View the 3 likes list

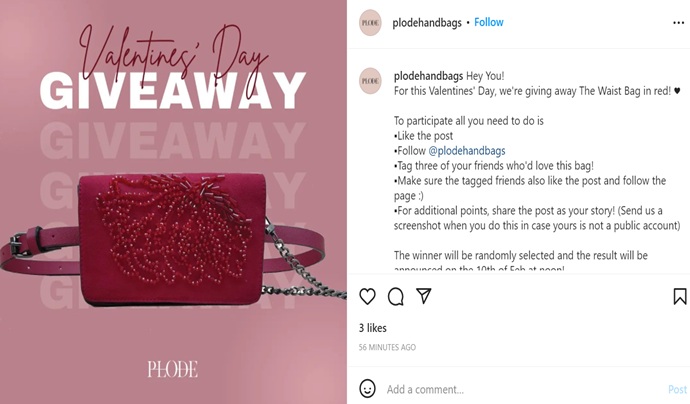372,328
